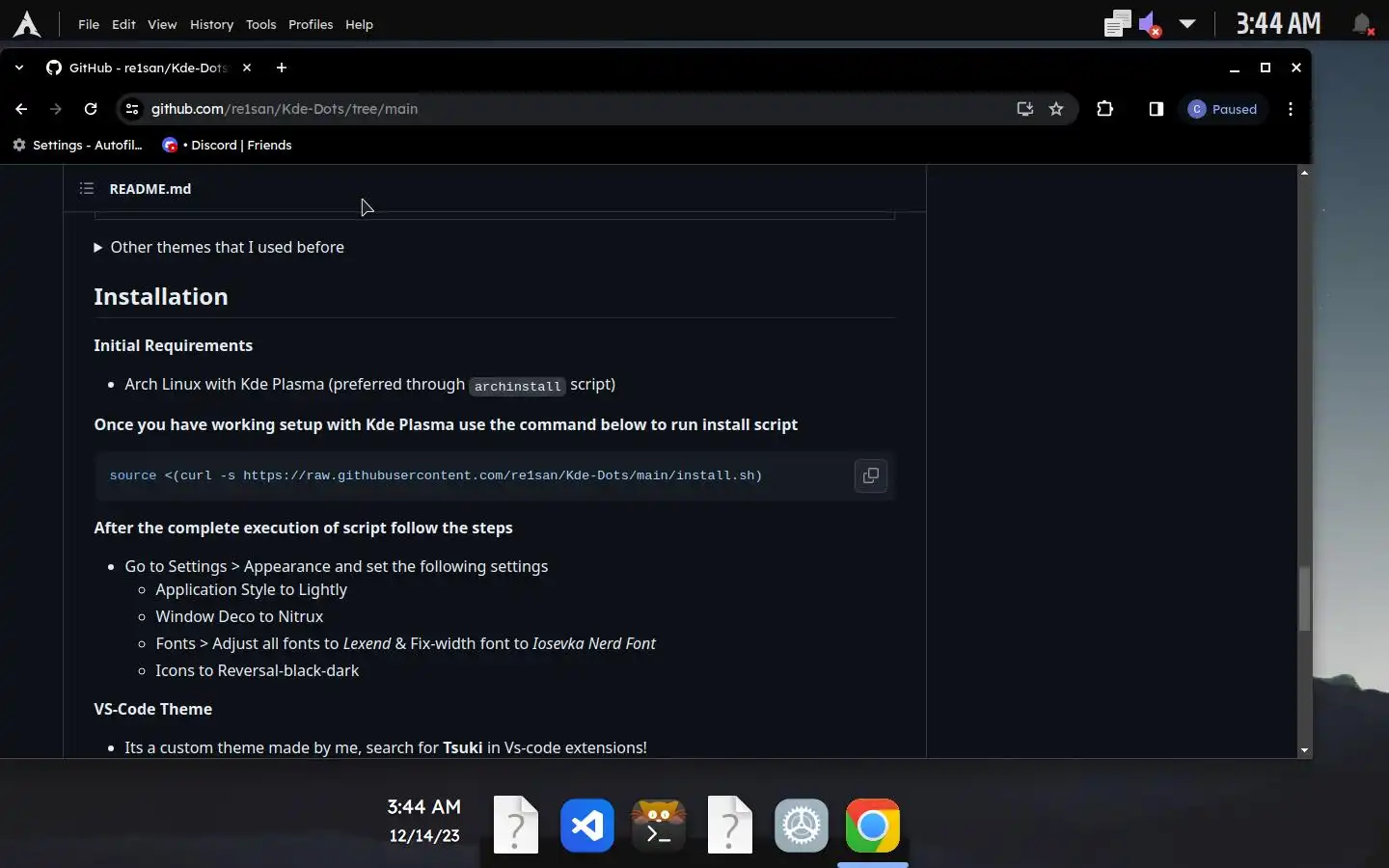Open the View menu
This screenshot has width=1389, height=868.
tap(162, 24)
